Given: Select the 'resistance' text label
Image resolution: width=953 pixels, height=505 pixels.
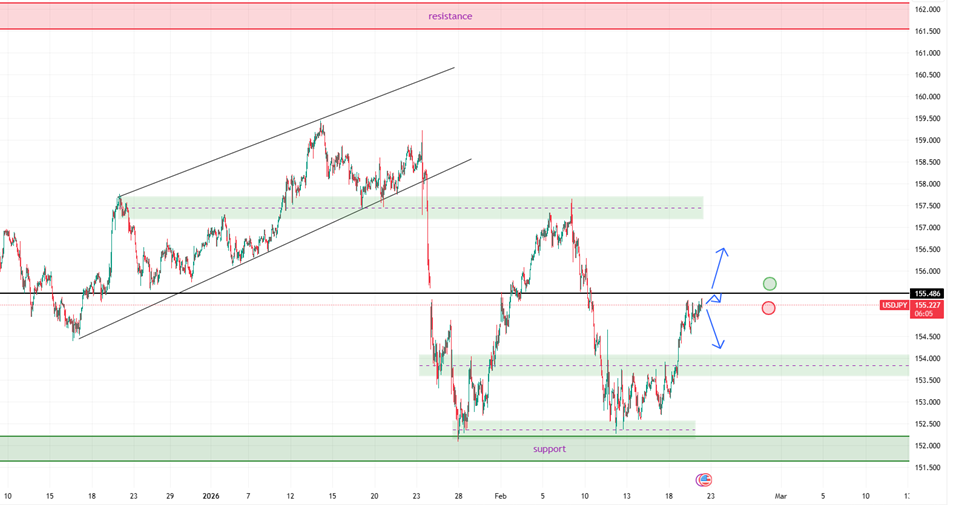Looking at the screenshot, I should click(x=450, y=16).
